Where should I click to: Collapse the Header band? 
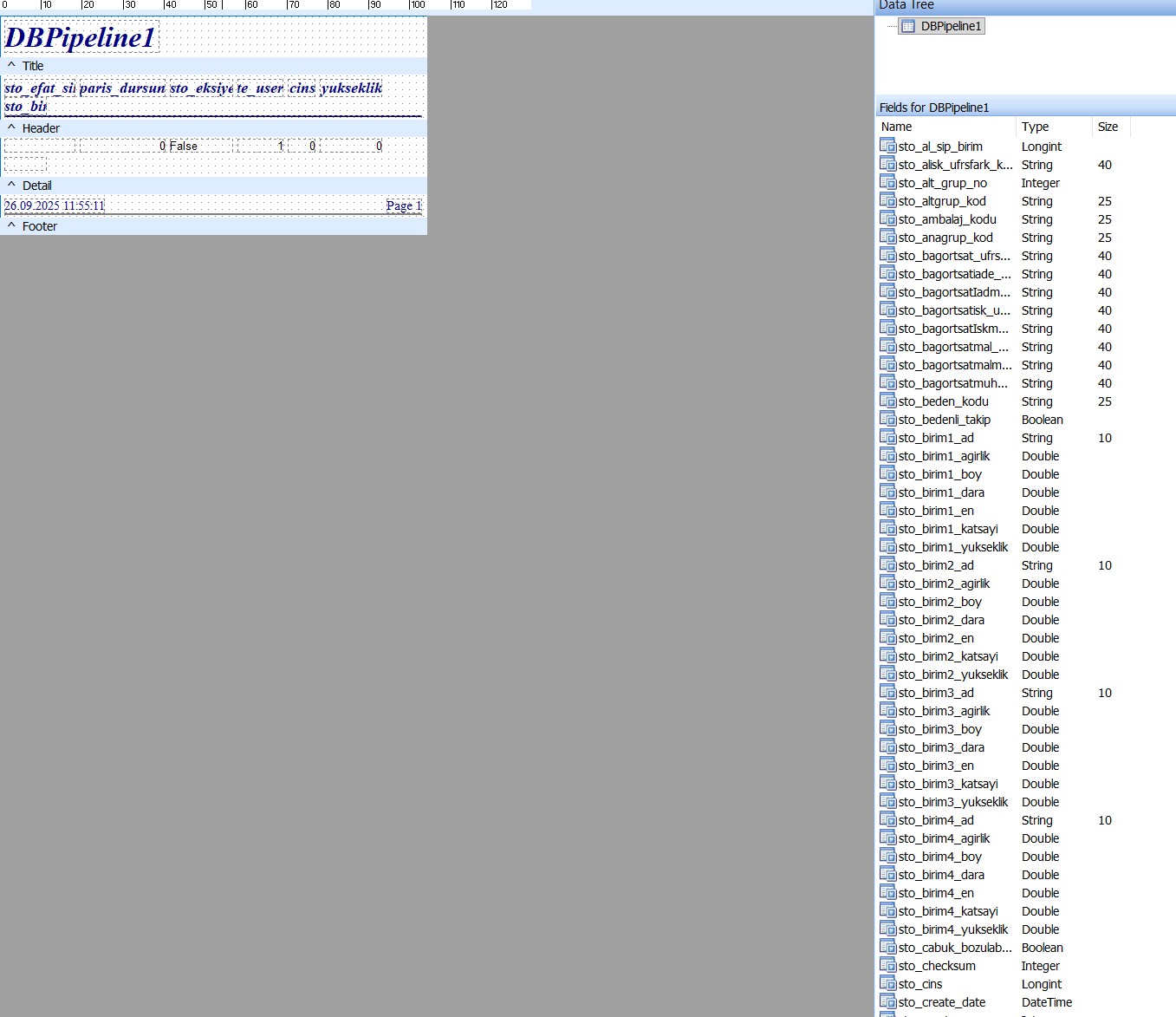11,128
